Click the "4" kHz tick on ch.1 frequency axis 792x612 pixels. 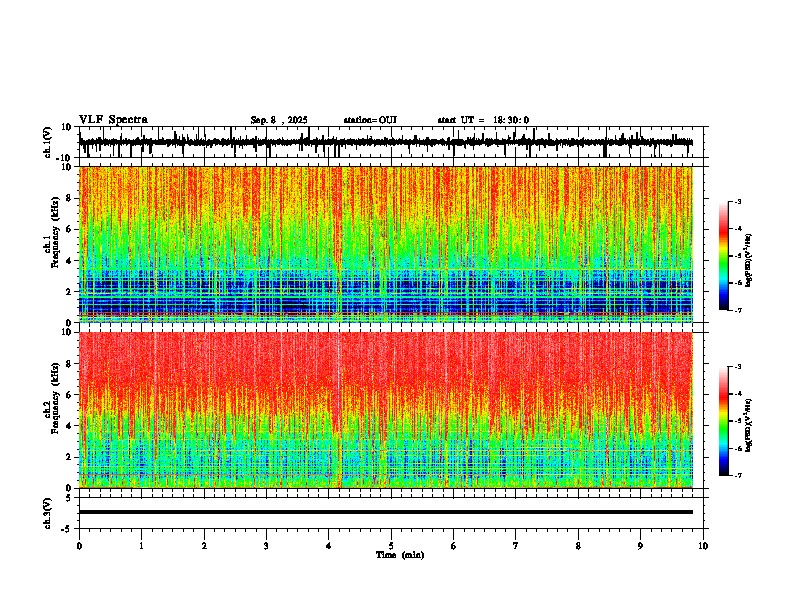coord(69,261)
